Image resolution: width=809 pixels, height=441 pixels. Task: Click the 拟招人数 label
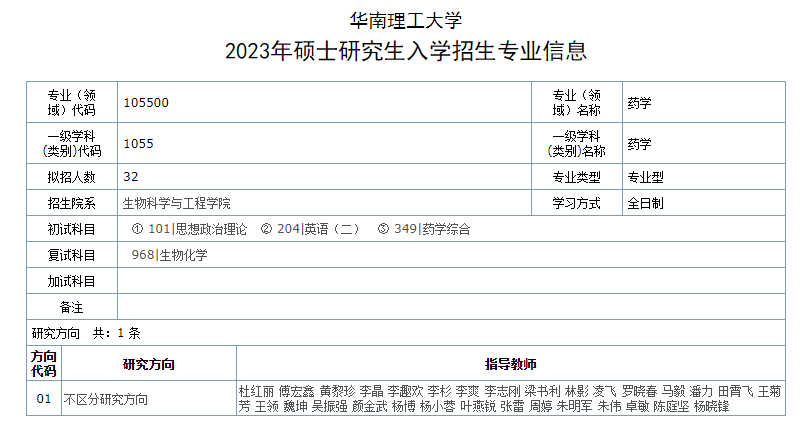pos(72,177)
